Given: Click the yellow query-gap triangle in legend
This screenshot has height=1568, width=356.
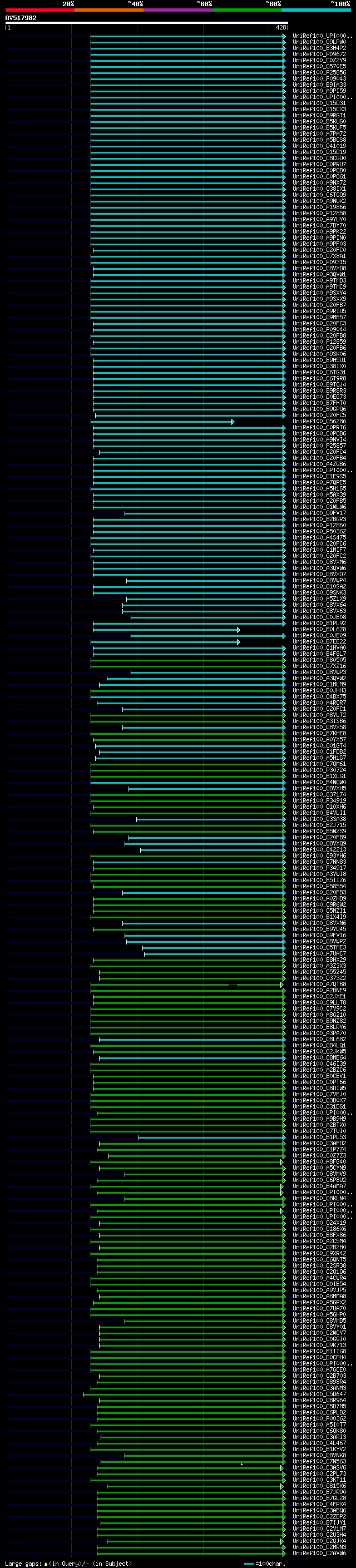Looking at the screenshot, I should 46,1564.
